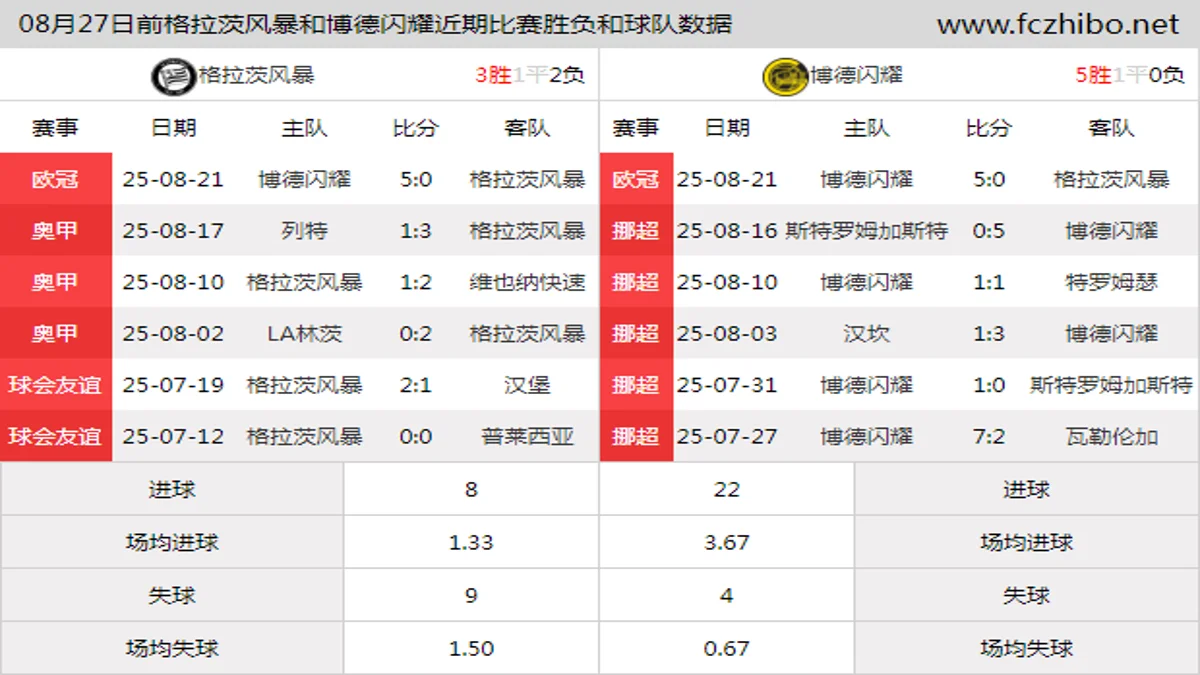The image size is (1200, 675).
Task: Click the 1:0 score in the 25-07-31 row
Action: pyautogui.click(x=988, y=385)
